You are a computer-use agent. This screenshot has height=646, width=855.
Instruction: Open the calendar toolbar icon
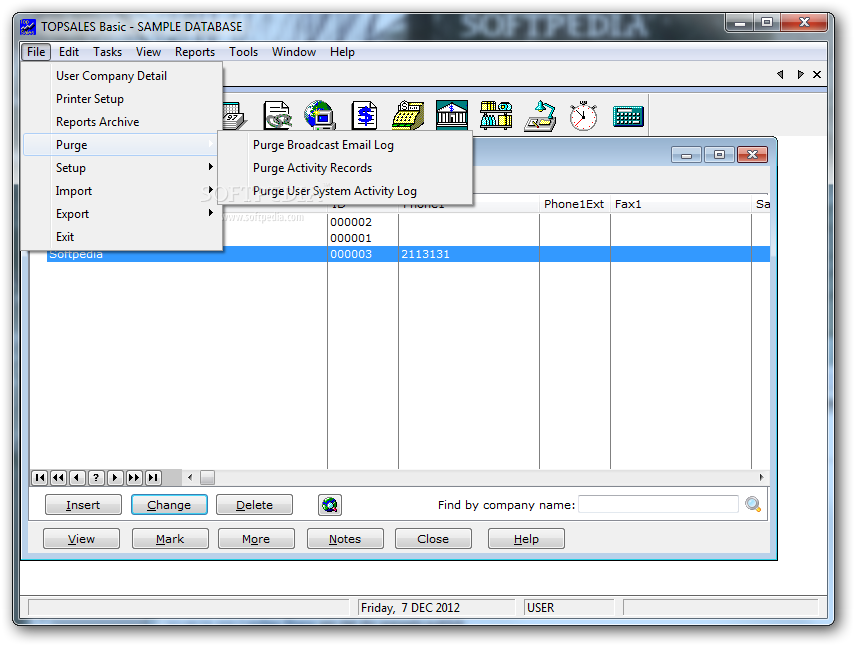tap(235, 116)
